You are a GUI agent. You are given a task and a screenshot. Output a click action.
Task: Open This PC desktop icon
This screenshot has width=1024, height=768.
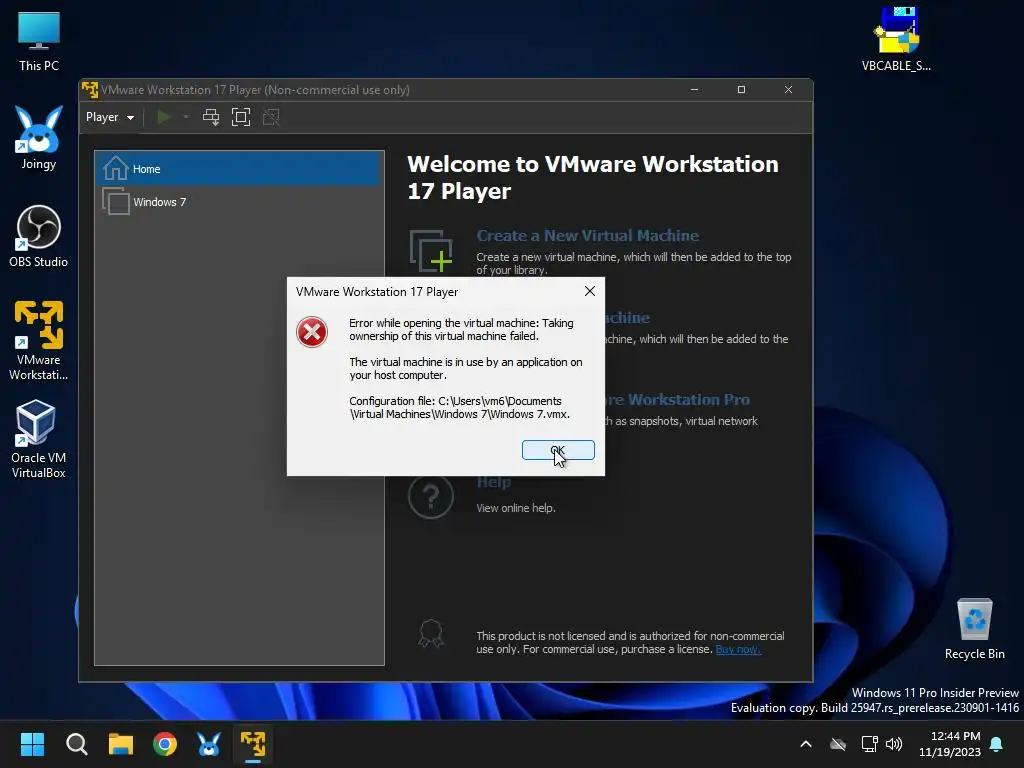click(39, 41)
